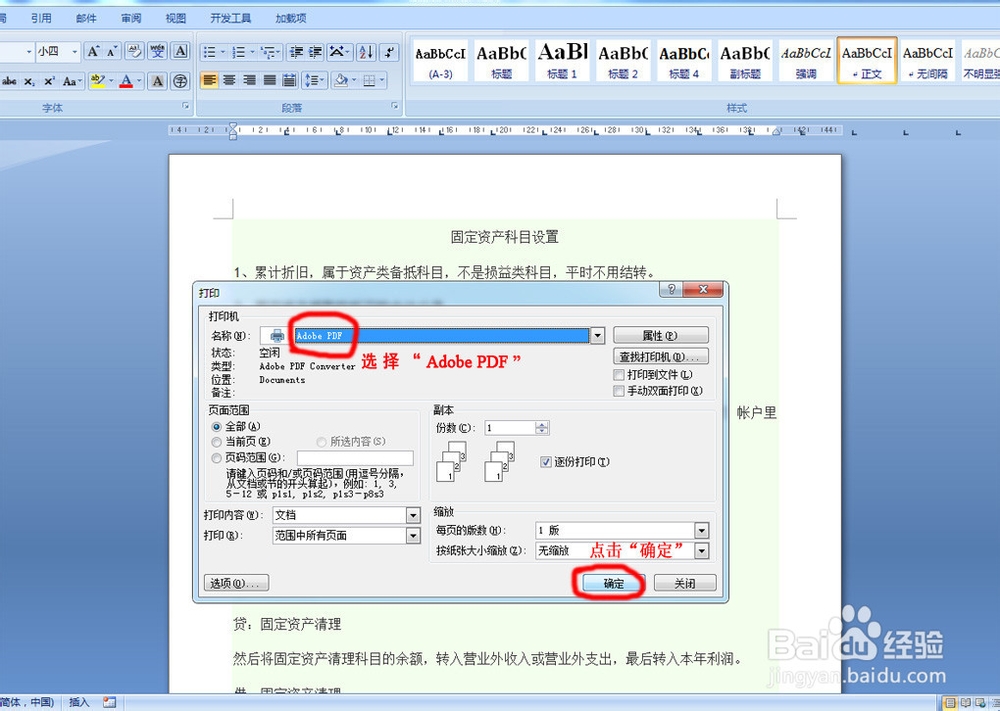Open the highlight color dropdown arrow
This screenshot has height=711, width=1000.
pyautogui.click(x=111, y=81)
